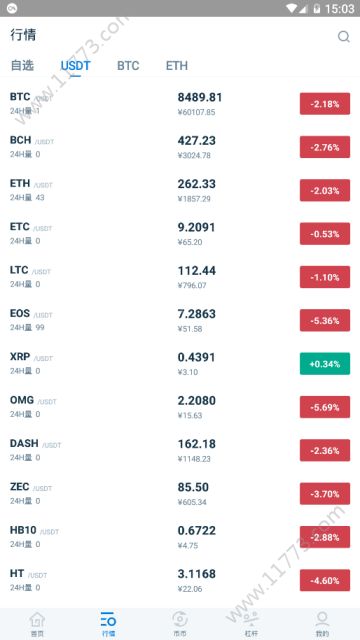Tap the Wi-Fi signal icon in status bar

(x=292, y=8)
